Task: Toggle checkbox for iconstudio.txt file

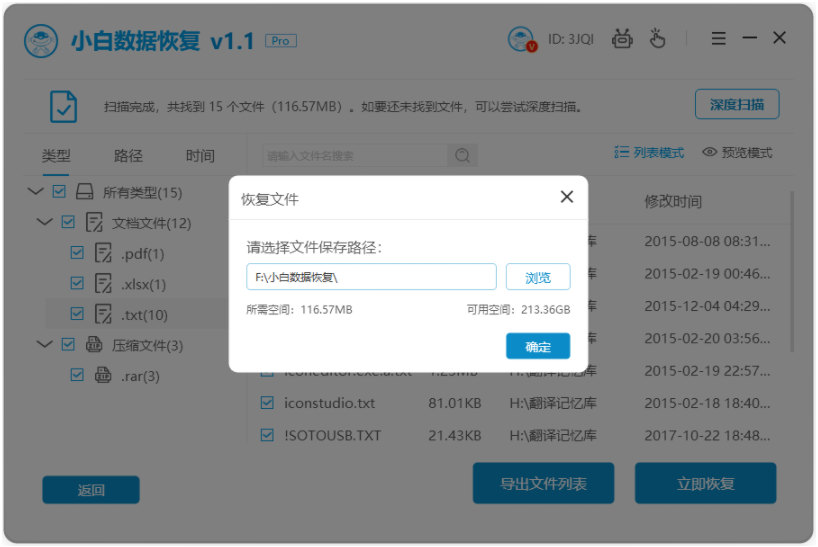Action: tap(267, 403)
